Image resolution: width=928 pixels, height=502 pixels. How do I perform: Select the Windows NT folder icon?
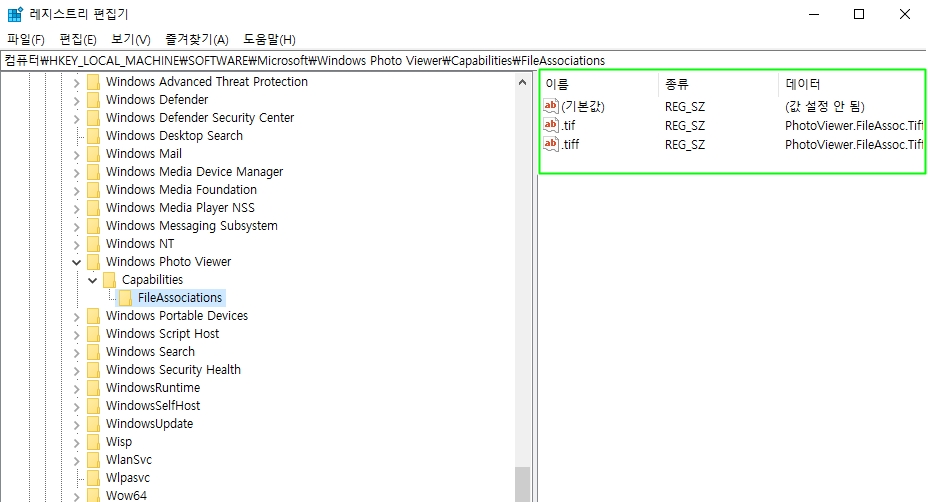[x=94, y=243]
